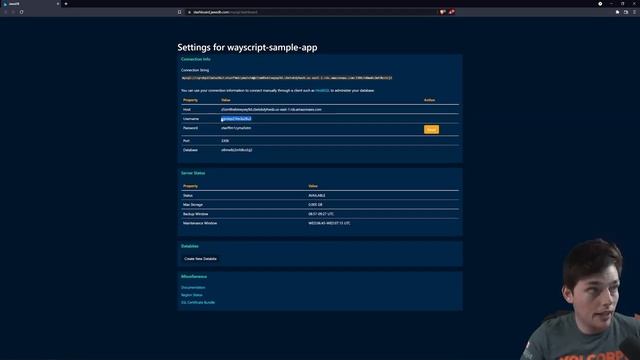Open the browser hamburger menu
The image size is (640, 360).
635,12
